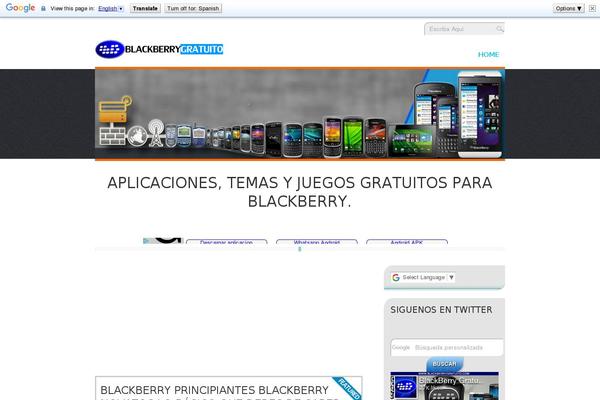Viewport: 600px width, 400px height.
Task: Open the Options dropdown menu
Action: tap(569, 8)
